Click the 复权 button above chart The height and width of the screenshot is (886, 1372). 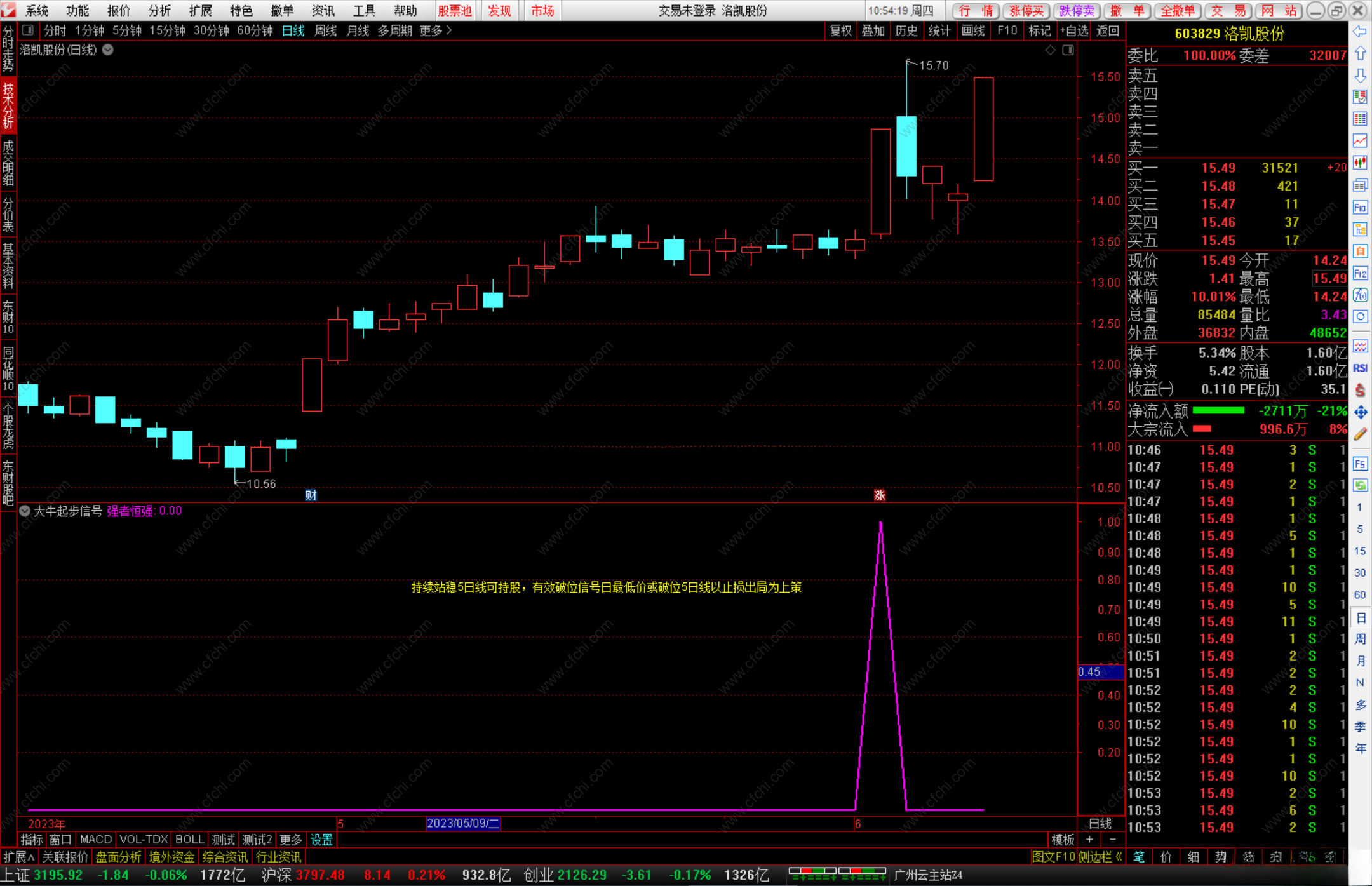click(x=840, y=30)
